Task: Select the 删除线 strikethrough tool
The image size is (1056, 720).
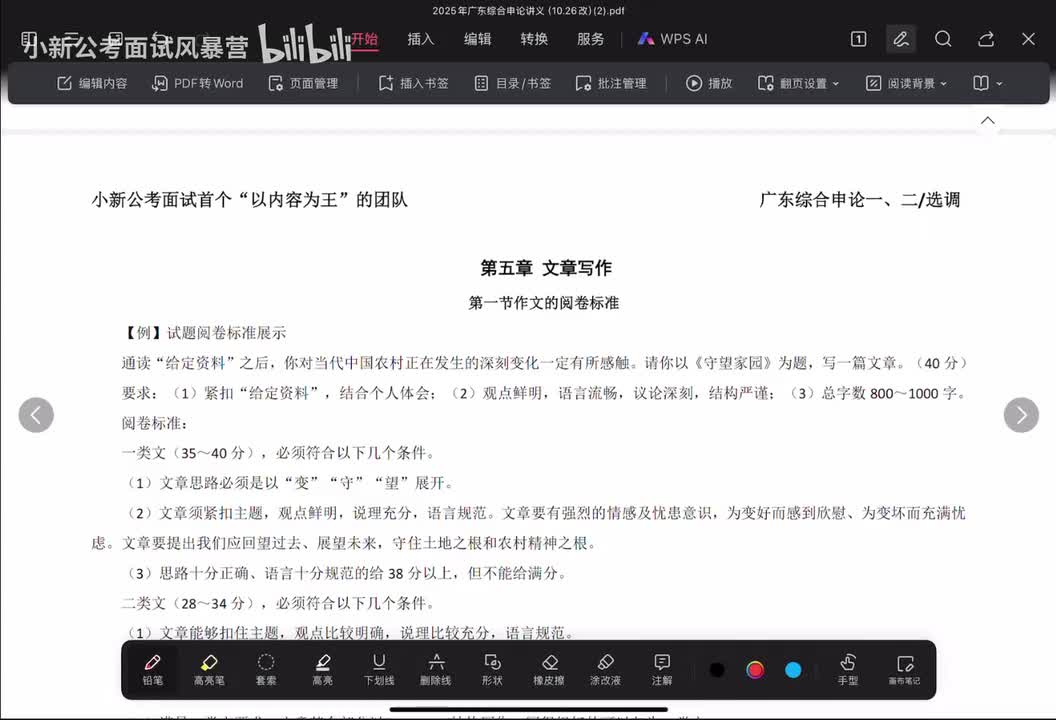Action: click(x=436, y=669)
